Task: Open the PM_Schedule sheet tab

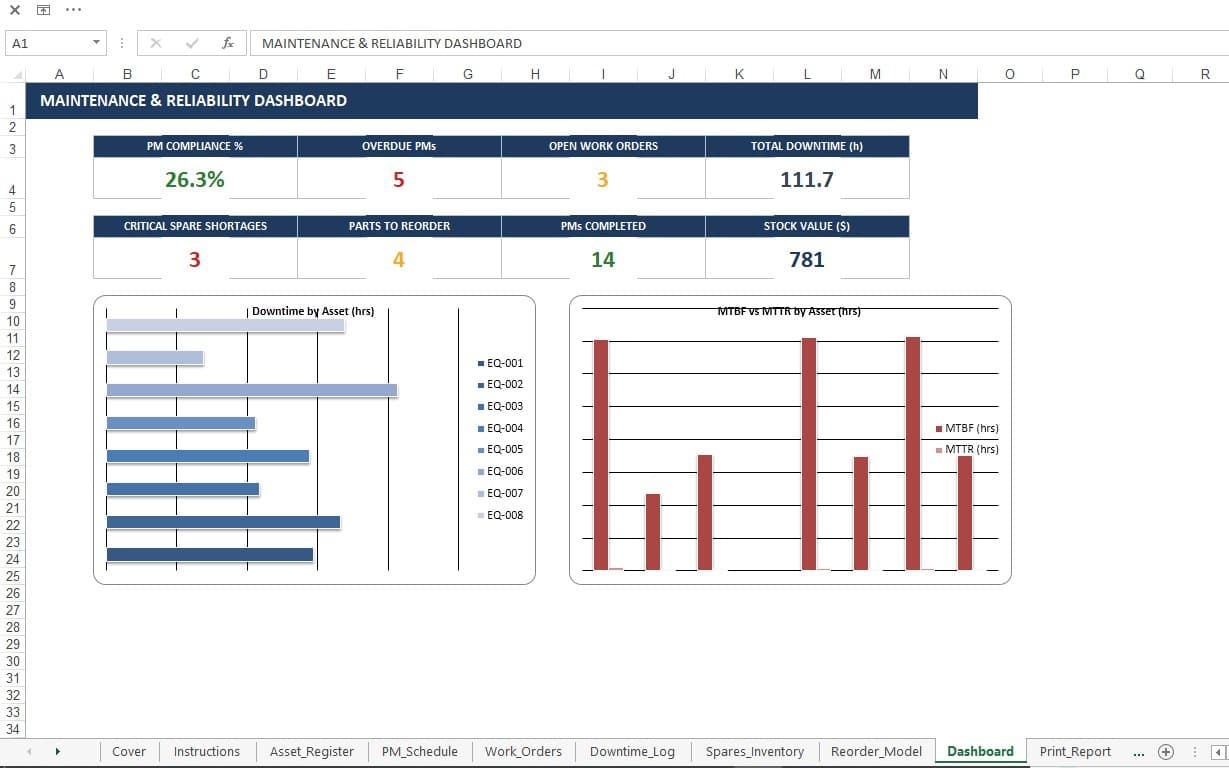Action: [x=420, y=752]
